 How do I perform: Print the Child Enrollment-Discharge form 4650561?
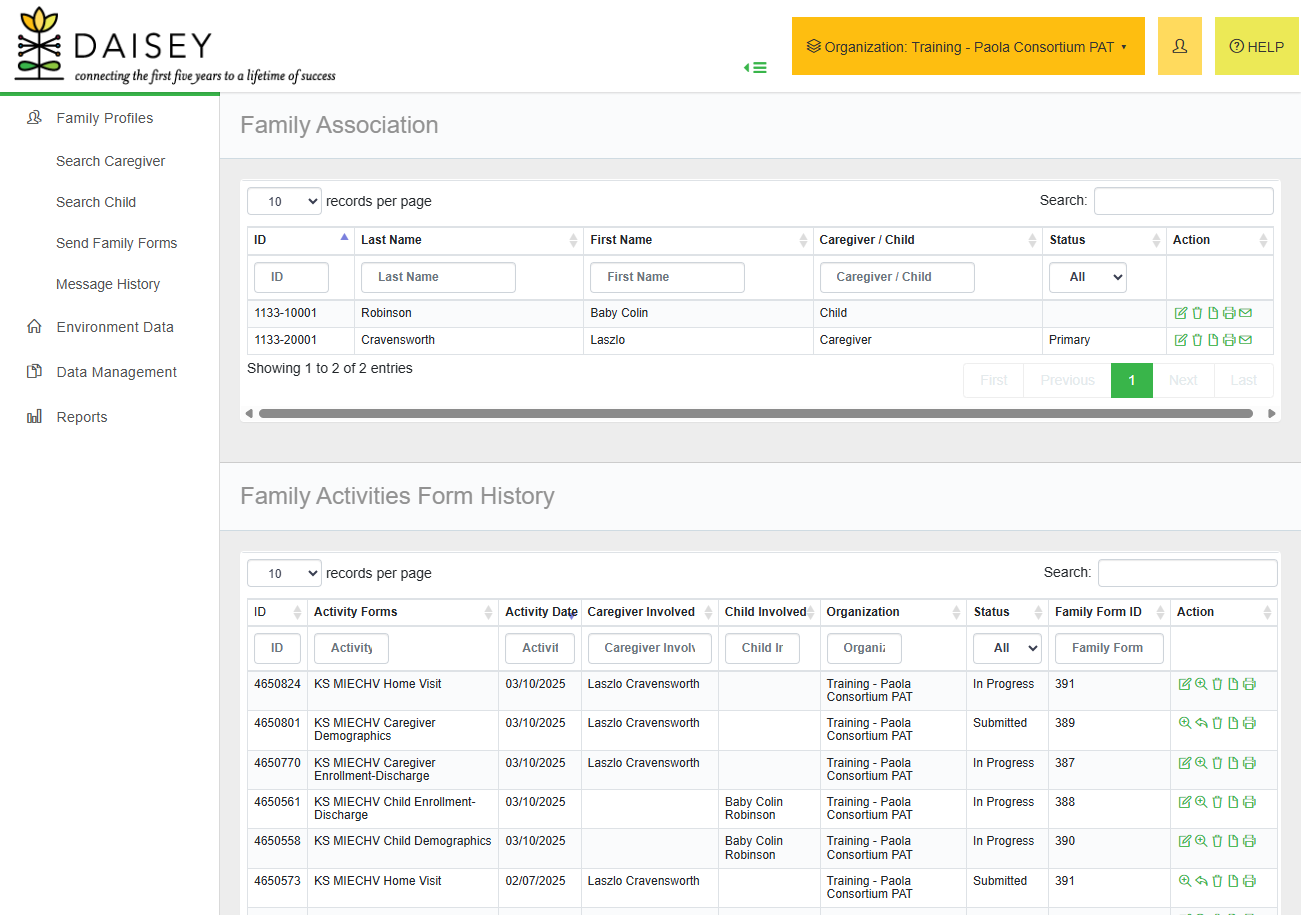point(1249,802)
